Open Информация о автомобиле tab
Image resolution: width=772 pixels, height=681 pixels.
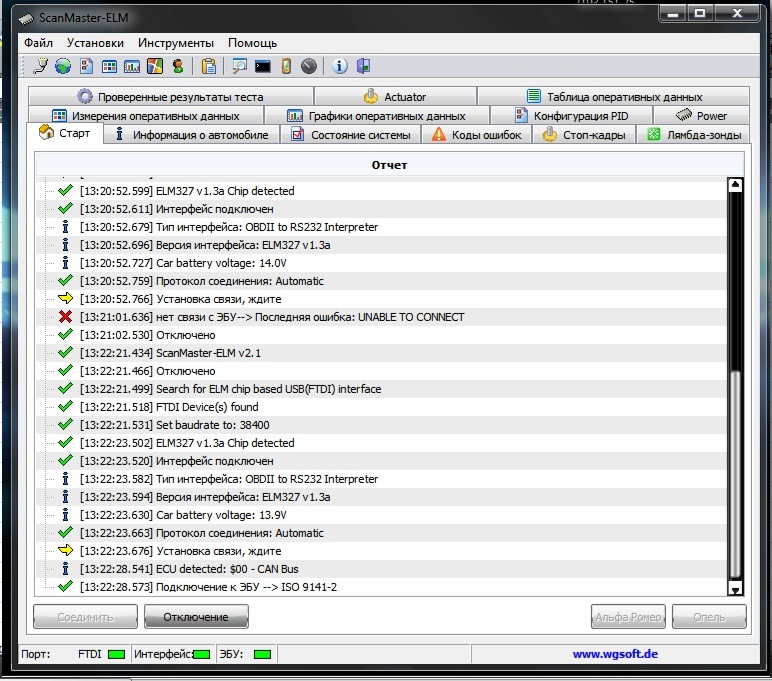[191, 134]
